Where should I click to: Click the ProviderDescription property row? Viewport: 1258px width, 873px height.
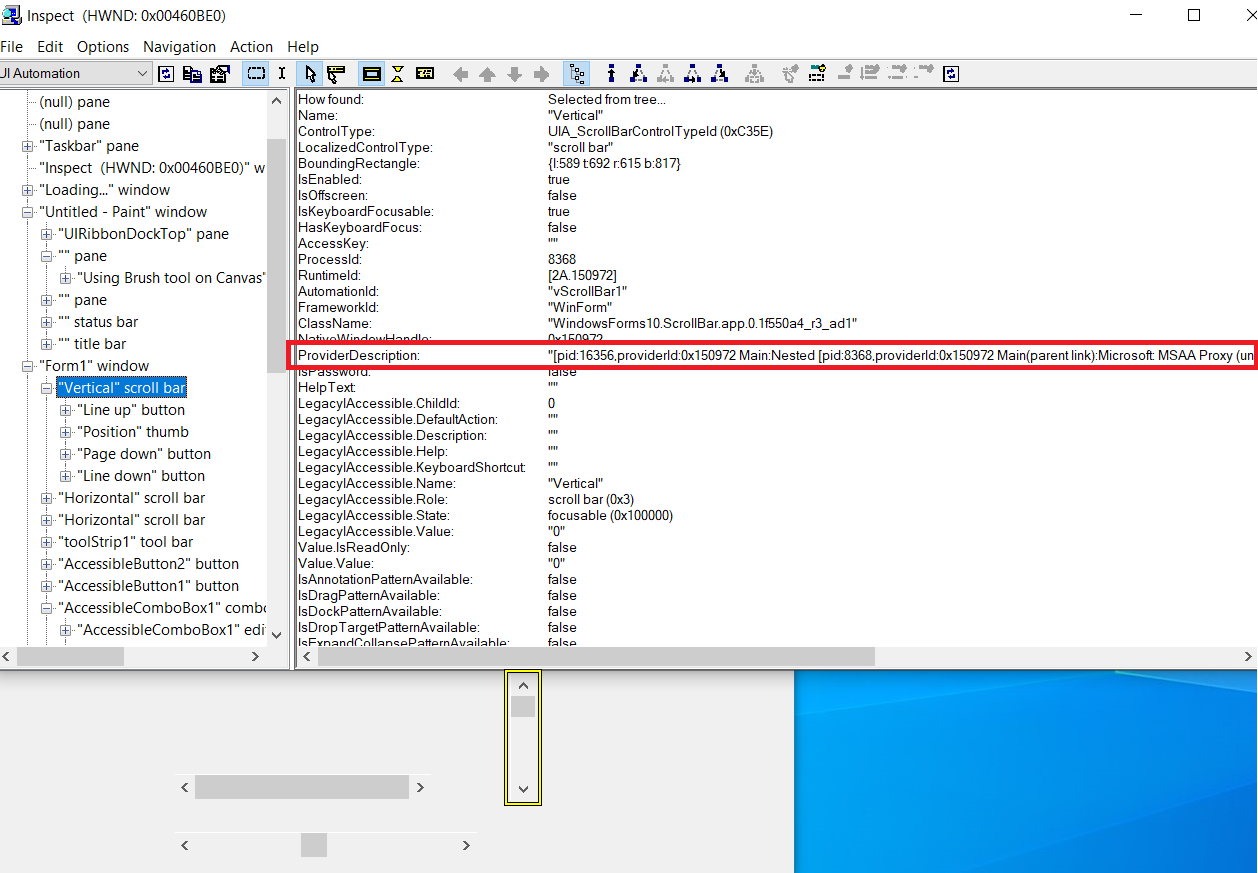(772, 355)
